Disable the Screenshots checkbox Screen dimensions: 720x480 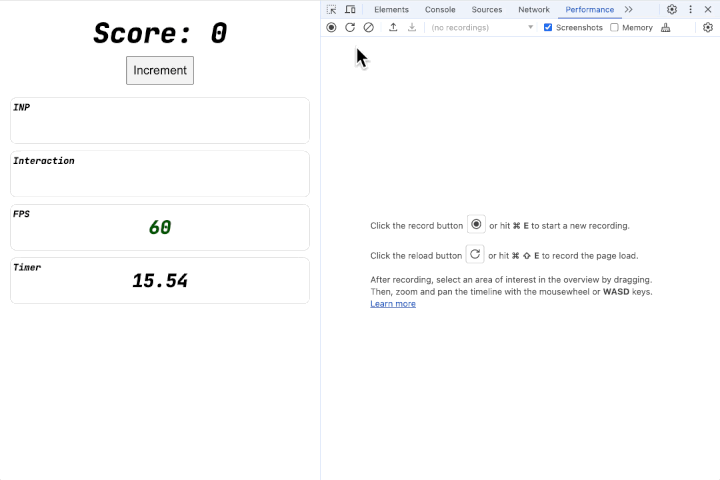pyautogui.click(x=548, y=27)
